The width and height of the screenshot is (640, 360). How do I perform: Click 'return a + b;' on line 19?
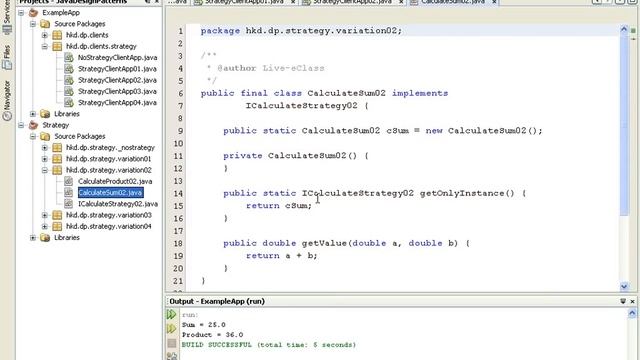tap(282, 256)
